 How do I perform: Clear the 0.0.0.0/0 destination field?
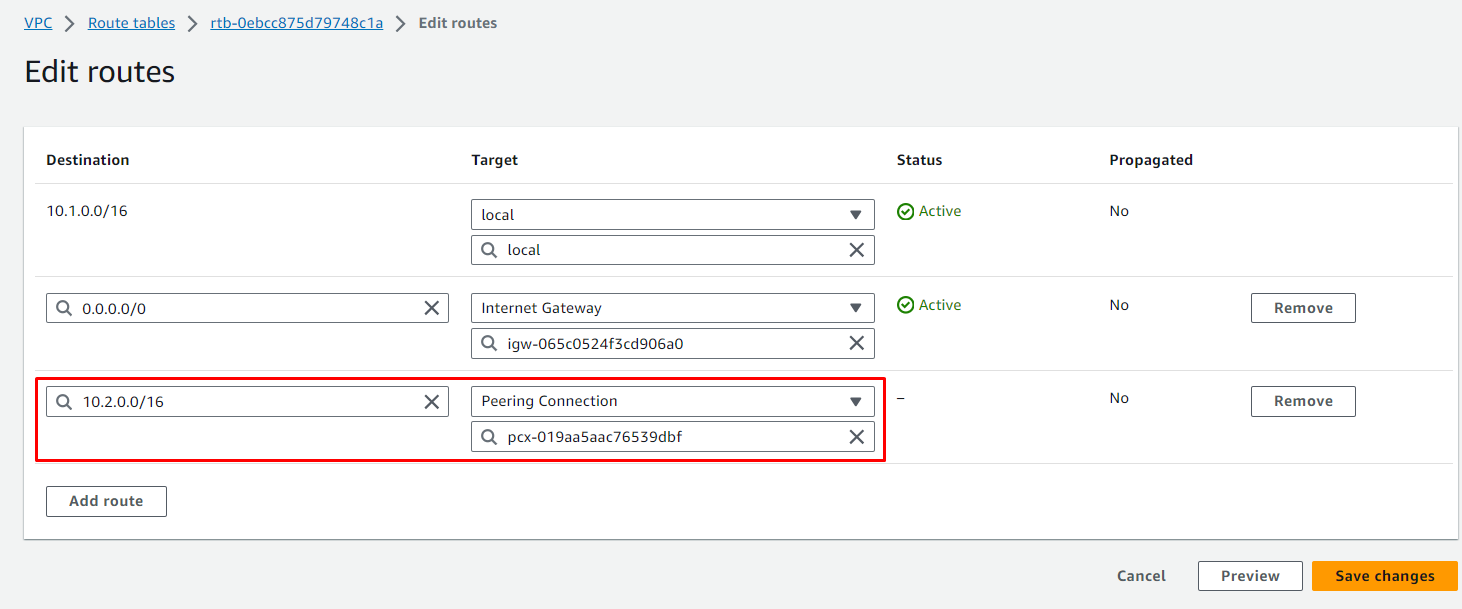432,308
